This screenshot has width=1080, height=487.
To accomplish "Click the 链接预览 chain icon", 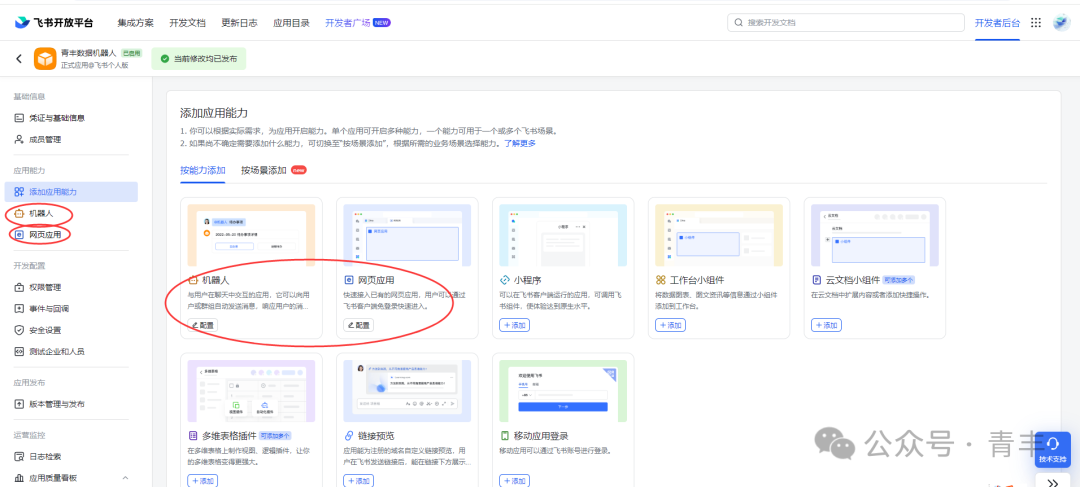I will click(x=349, y=436).
